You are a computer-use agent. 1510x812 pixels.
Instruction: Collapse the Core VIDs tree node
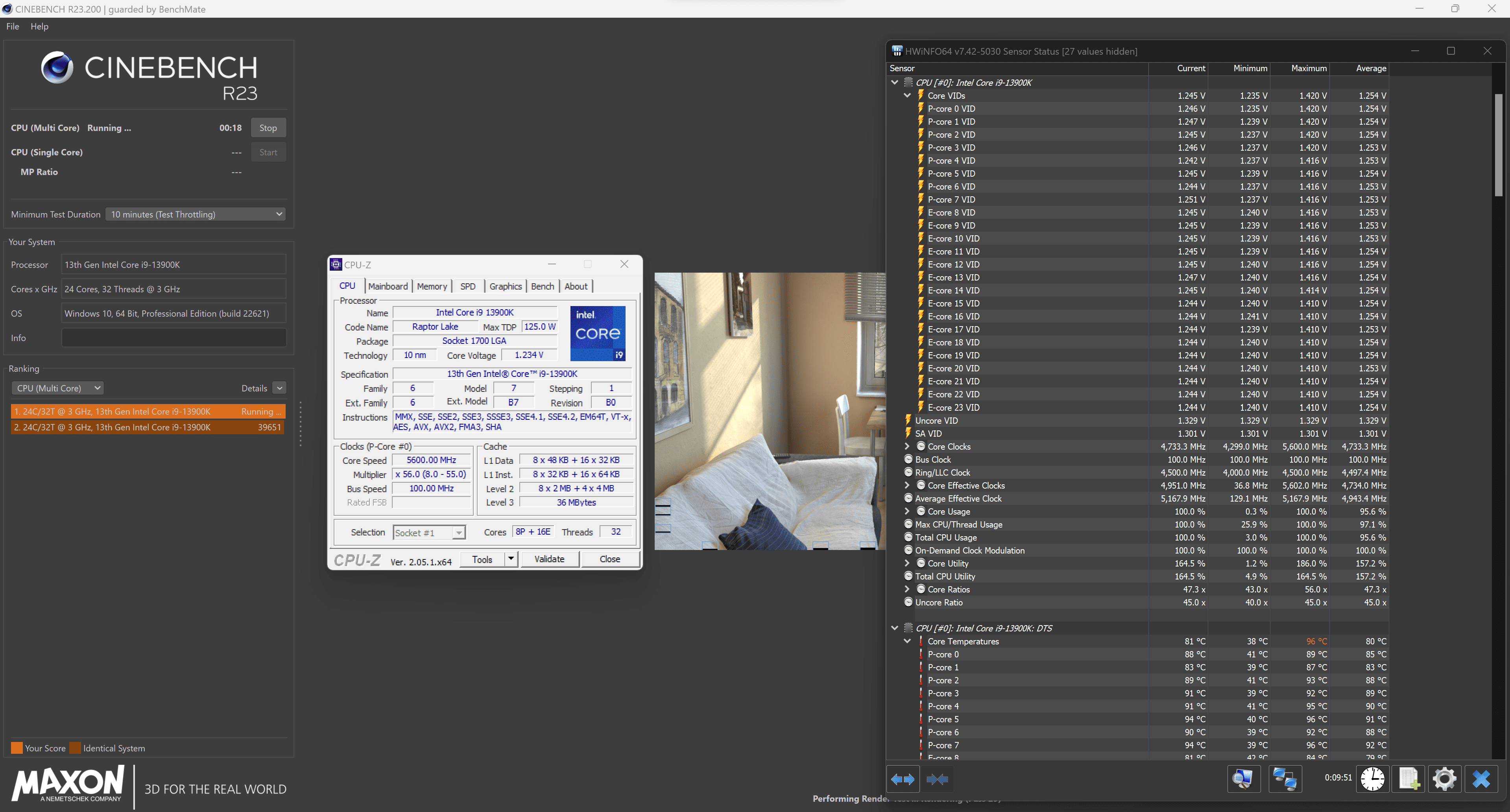tap(907, 96)
